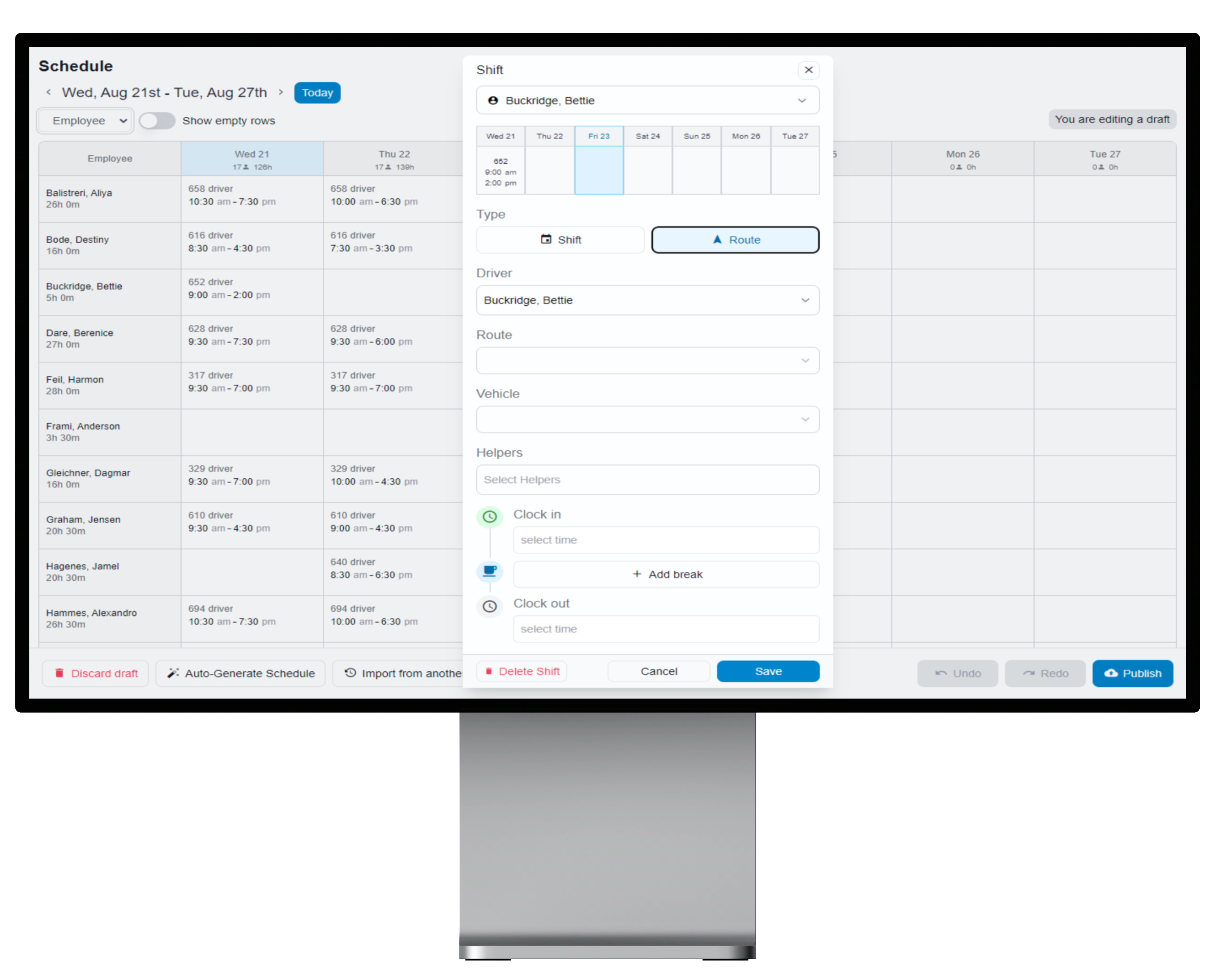Go to next week with right chevron
This screenshot has height=980, width=1218.
pos(281,92)
